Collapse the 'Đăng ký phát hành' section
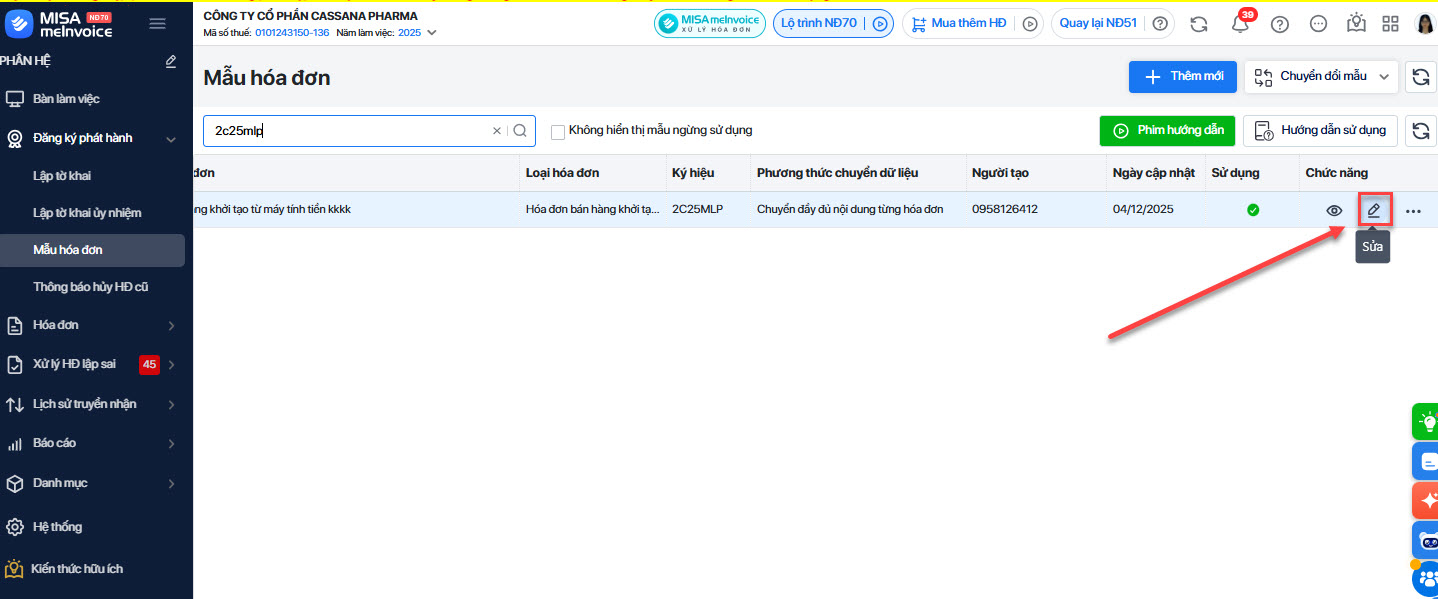1438x599 pixels. point(171,139)
